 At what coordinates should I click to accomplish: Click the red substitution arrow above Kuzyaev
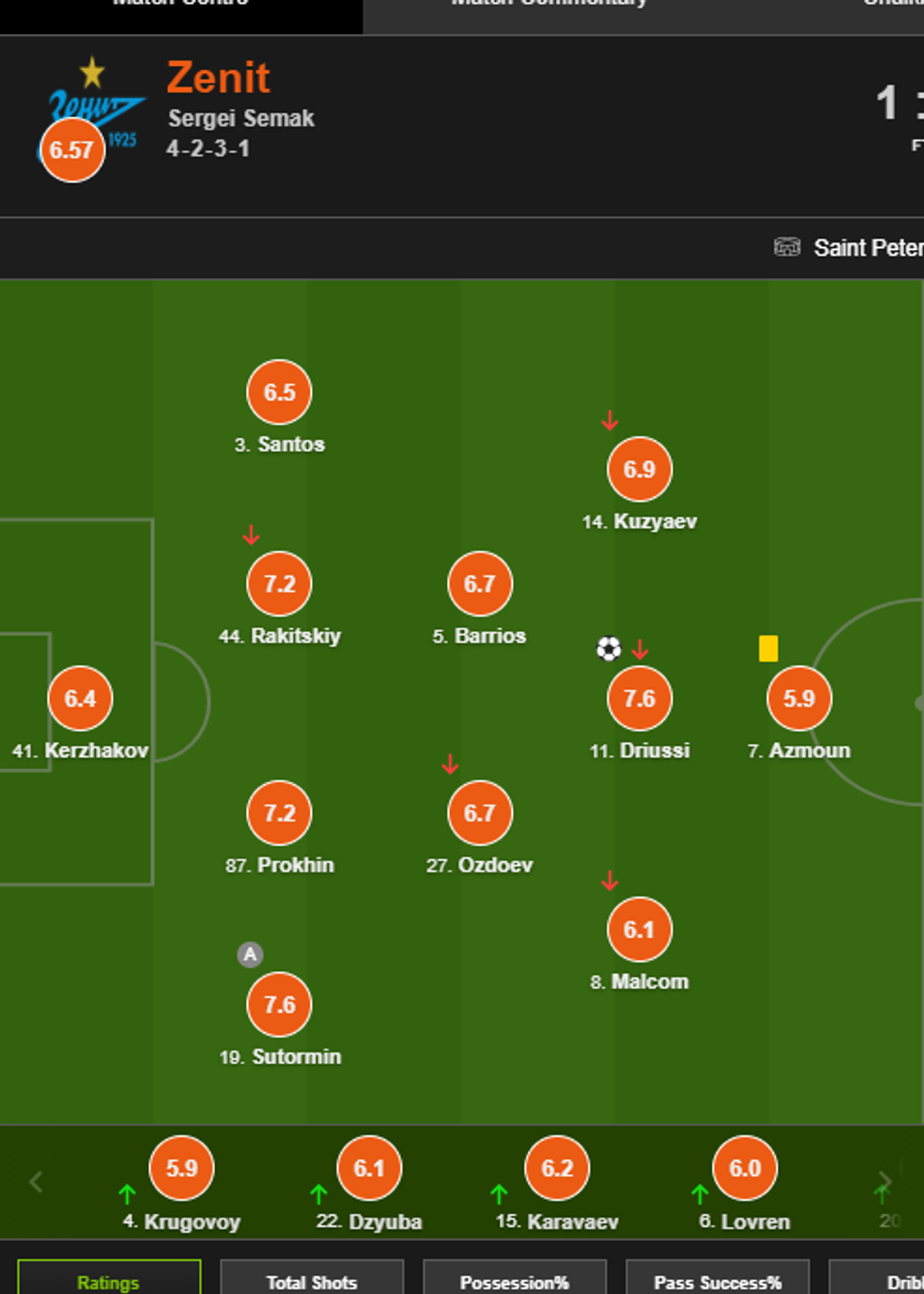[610, 421]
